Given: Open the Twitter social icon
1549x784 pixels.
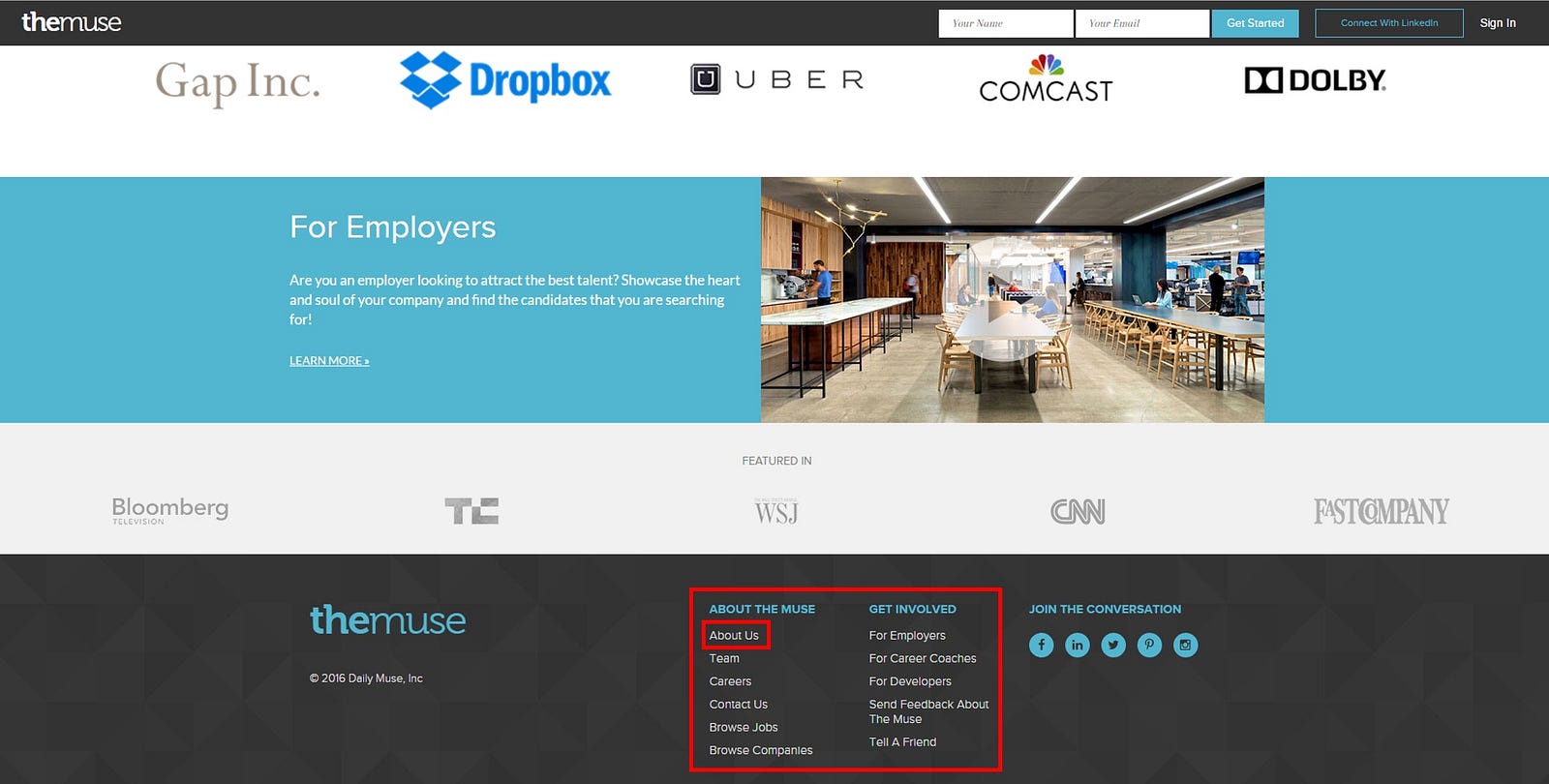Looking at the screenshot, I should (x=1113, y=646).
